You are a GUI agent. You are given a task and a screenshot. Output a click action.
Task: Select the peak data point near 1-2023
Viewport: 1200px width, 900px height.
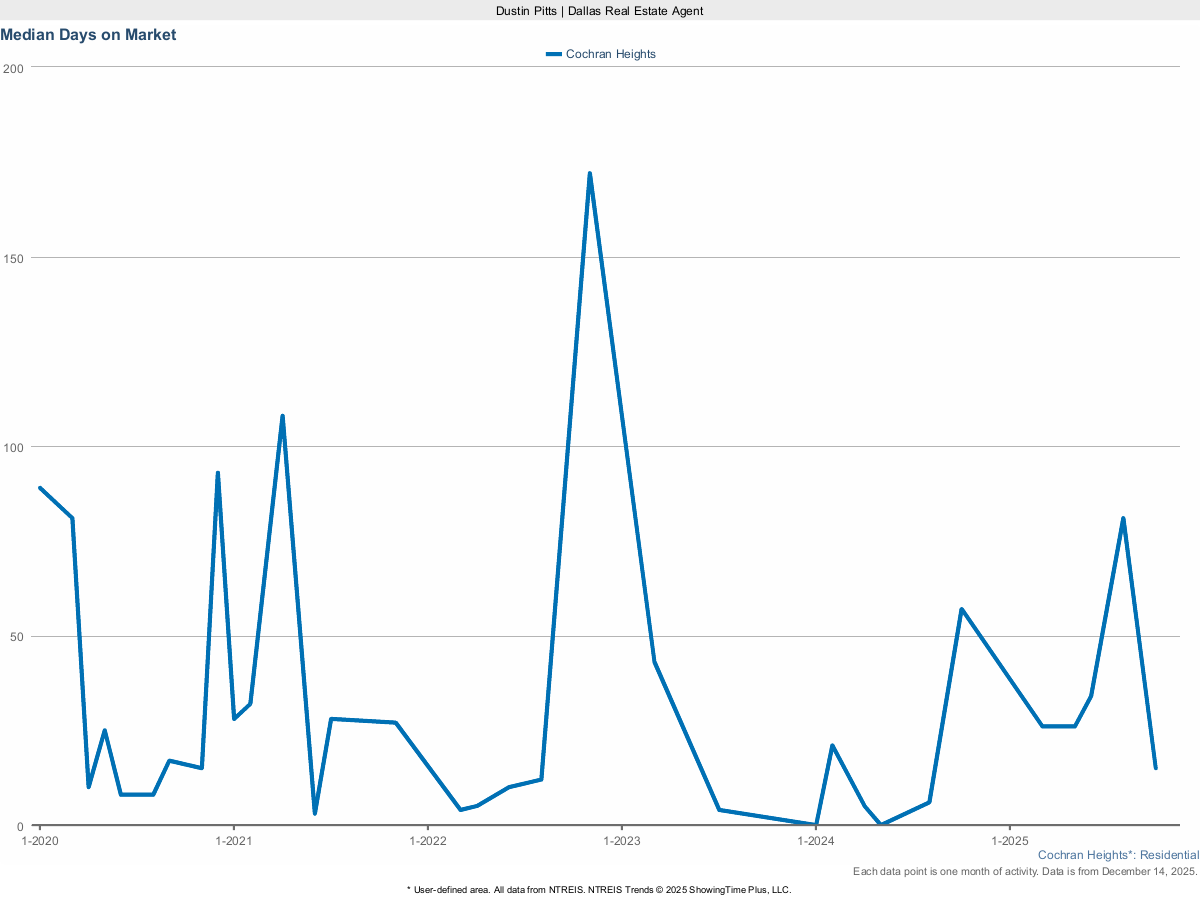tap(590, 172)
